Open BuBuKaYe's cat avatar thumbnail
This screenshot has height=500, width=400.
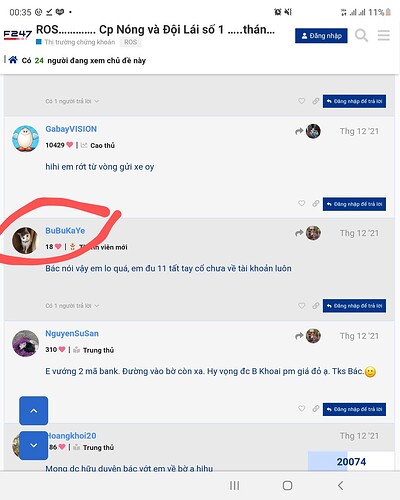[25, 241]
